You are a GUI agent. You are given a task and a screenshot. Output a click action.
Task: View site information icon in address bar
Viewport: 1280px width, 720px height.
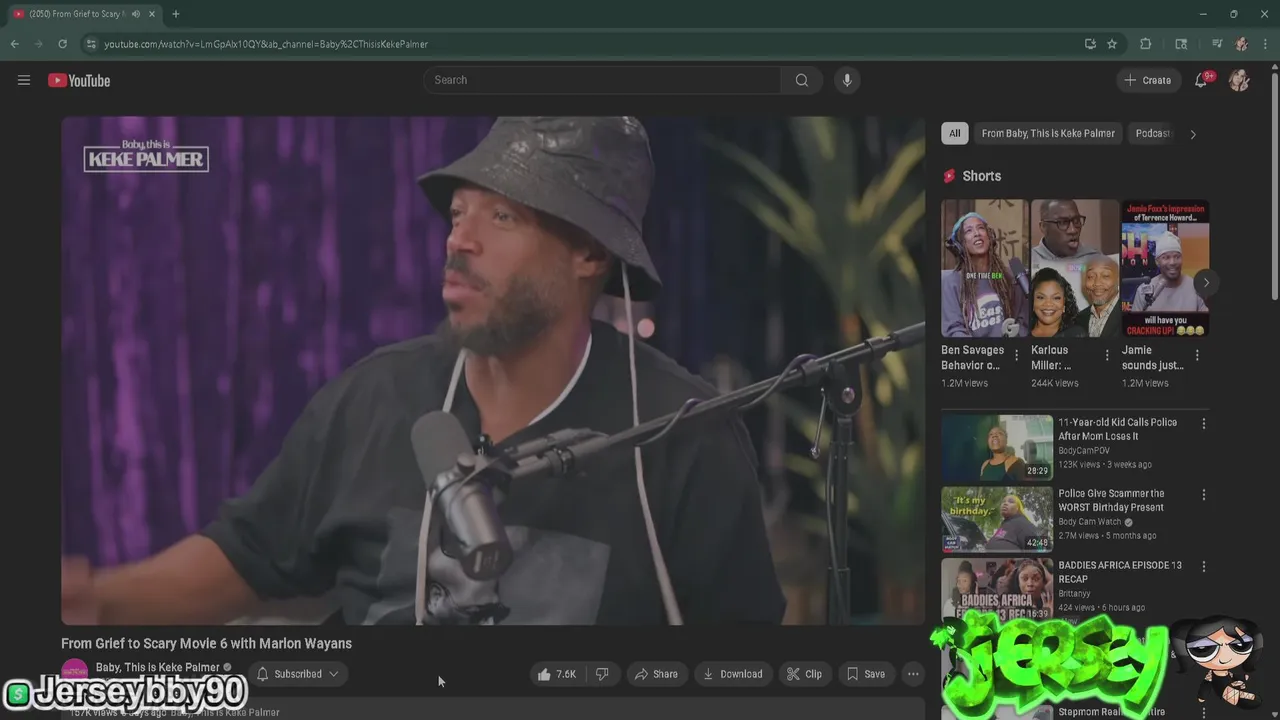(x=91, y=44)
